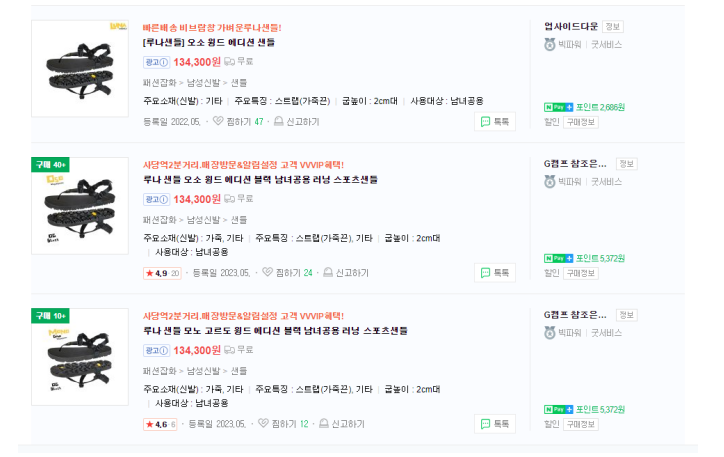Click N Pay plus badge on first listing
Viewport: 724px width, 457px height.
(x=558, y=107)
